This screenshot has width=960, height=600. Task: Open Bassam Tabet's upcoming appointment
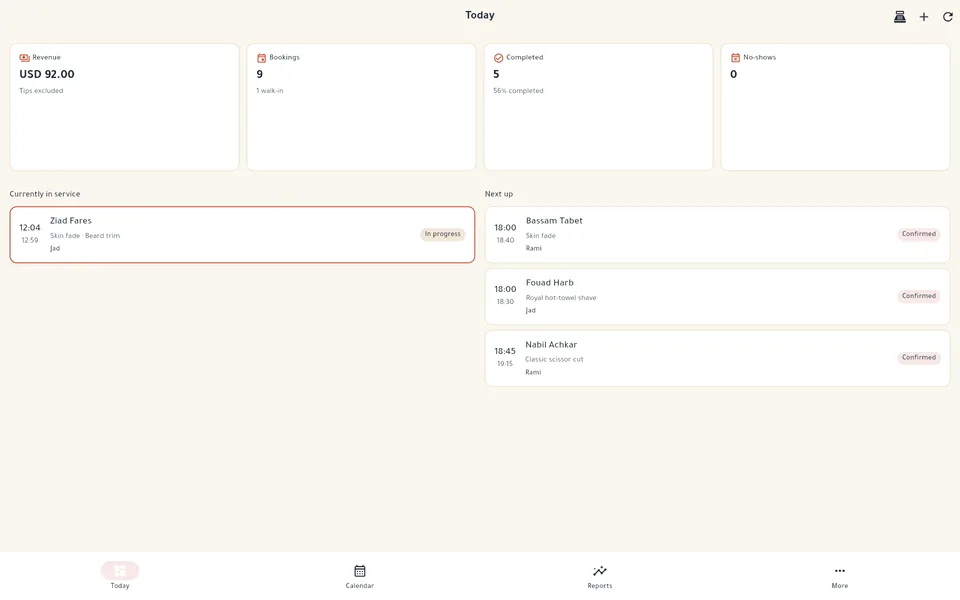[718, 234]
